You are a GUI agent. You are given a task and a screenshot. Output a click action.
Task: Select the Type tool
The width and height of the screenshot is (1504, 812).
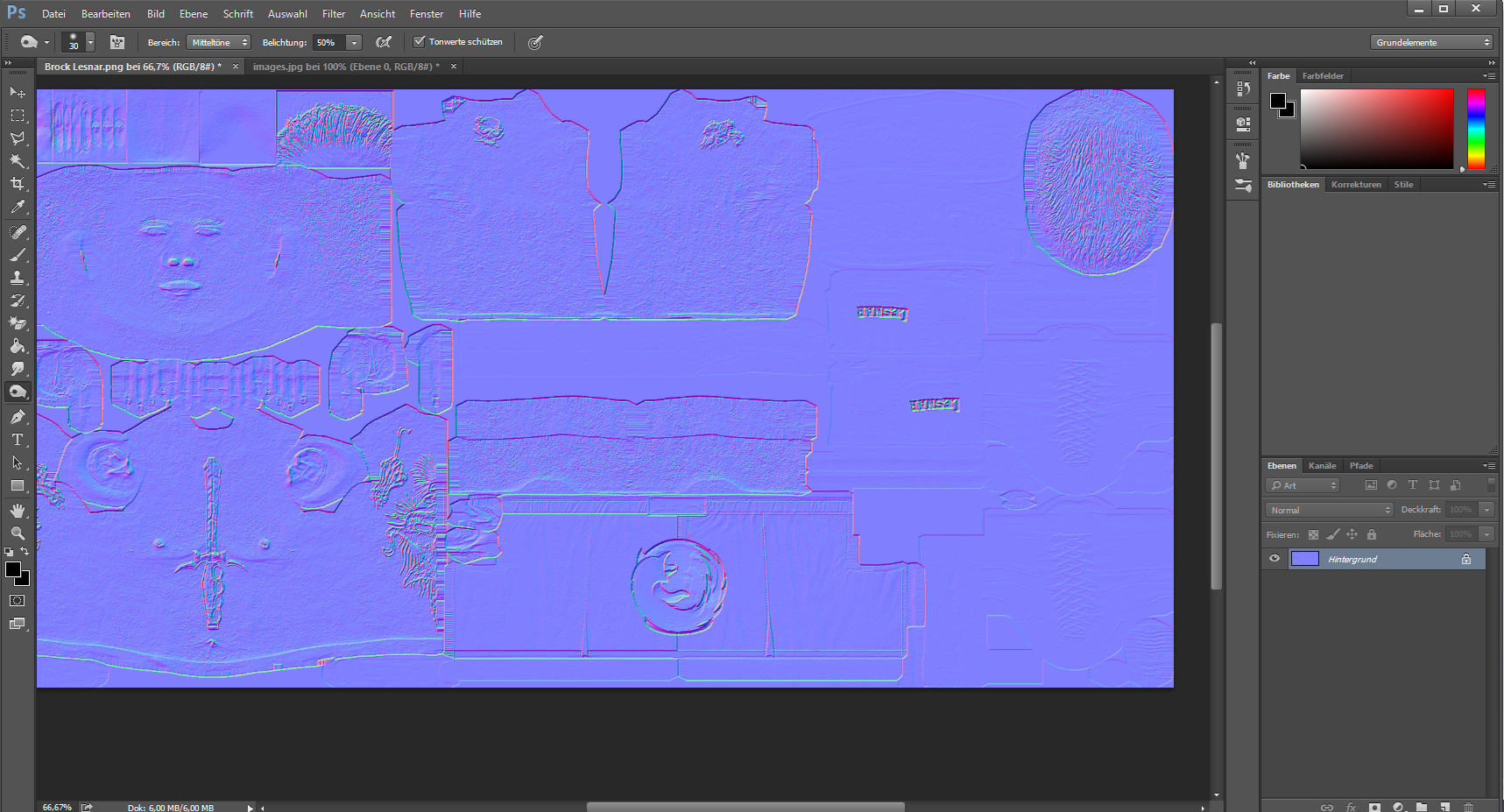tap(18, 440)
